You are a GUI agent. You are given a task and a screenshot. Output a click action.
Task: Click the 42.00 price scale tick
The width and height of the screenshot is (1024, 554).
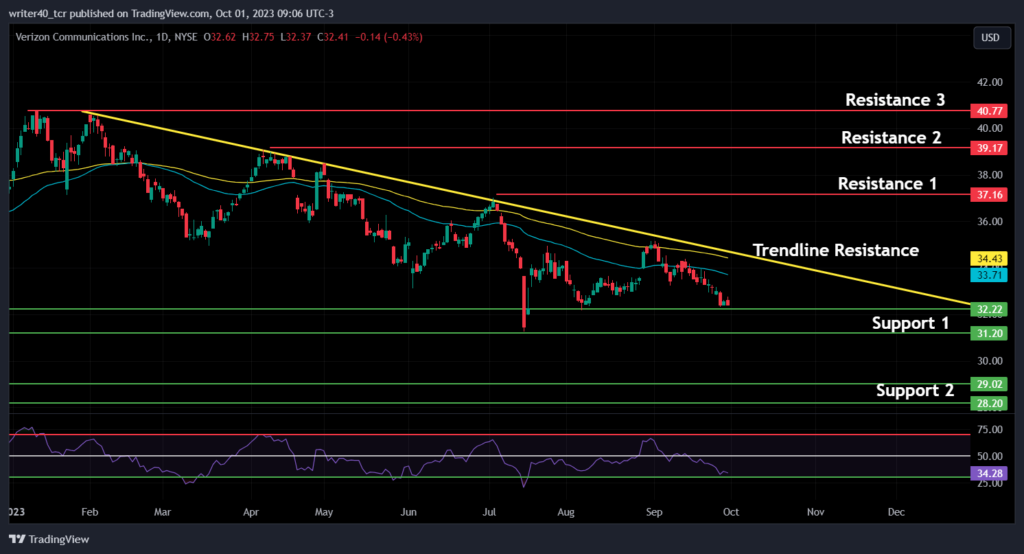[x=989, y=82]
